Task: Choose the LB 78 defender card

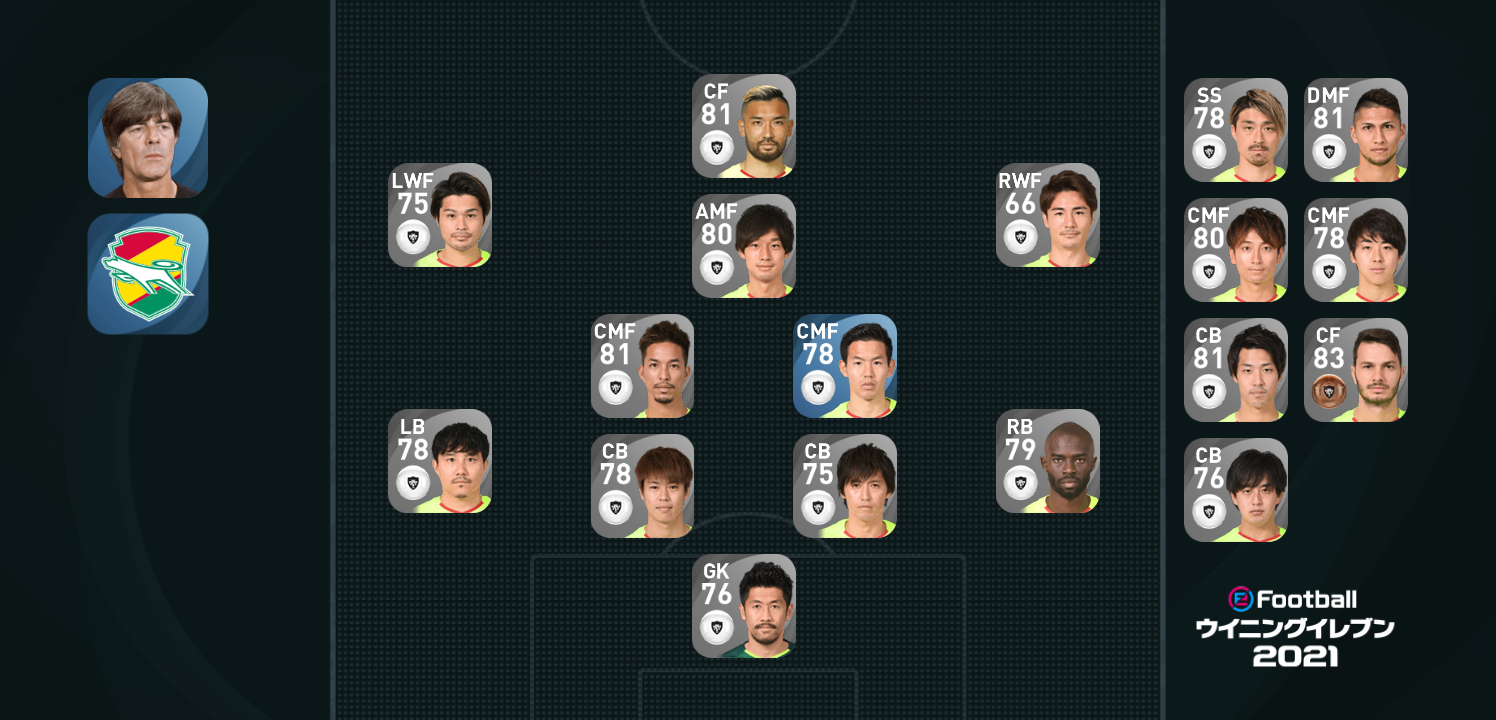Action: [x=440, y=461]
